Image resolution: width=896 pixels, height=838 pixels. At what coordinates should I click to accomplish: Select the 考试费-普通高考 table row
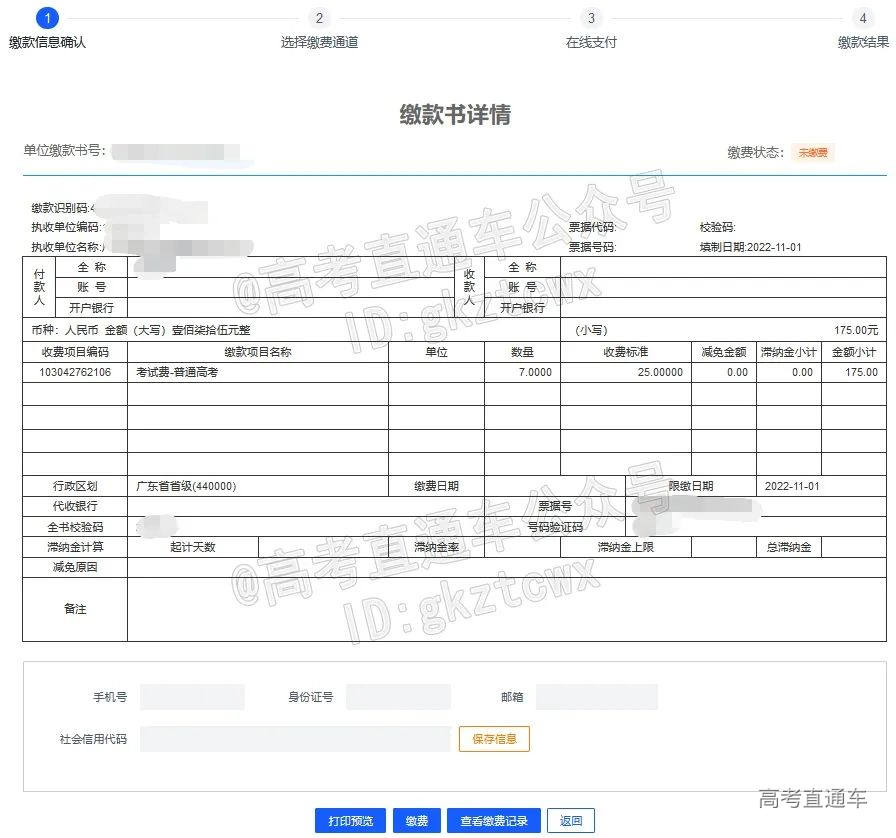180,372
